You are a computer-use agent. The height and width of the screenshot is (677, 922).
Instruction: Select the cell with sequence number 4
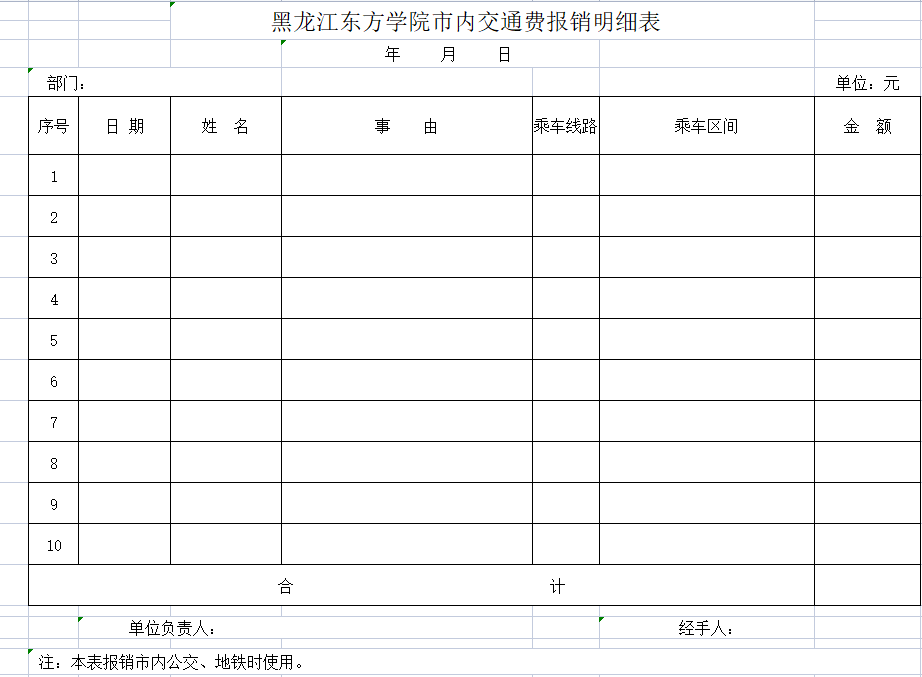coord(54,298)
